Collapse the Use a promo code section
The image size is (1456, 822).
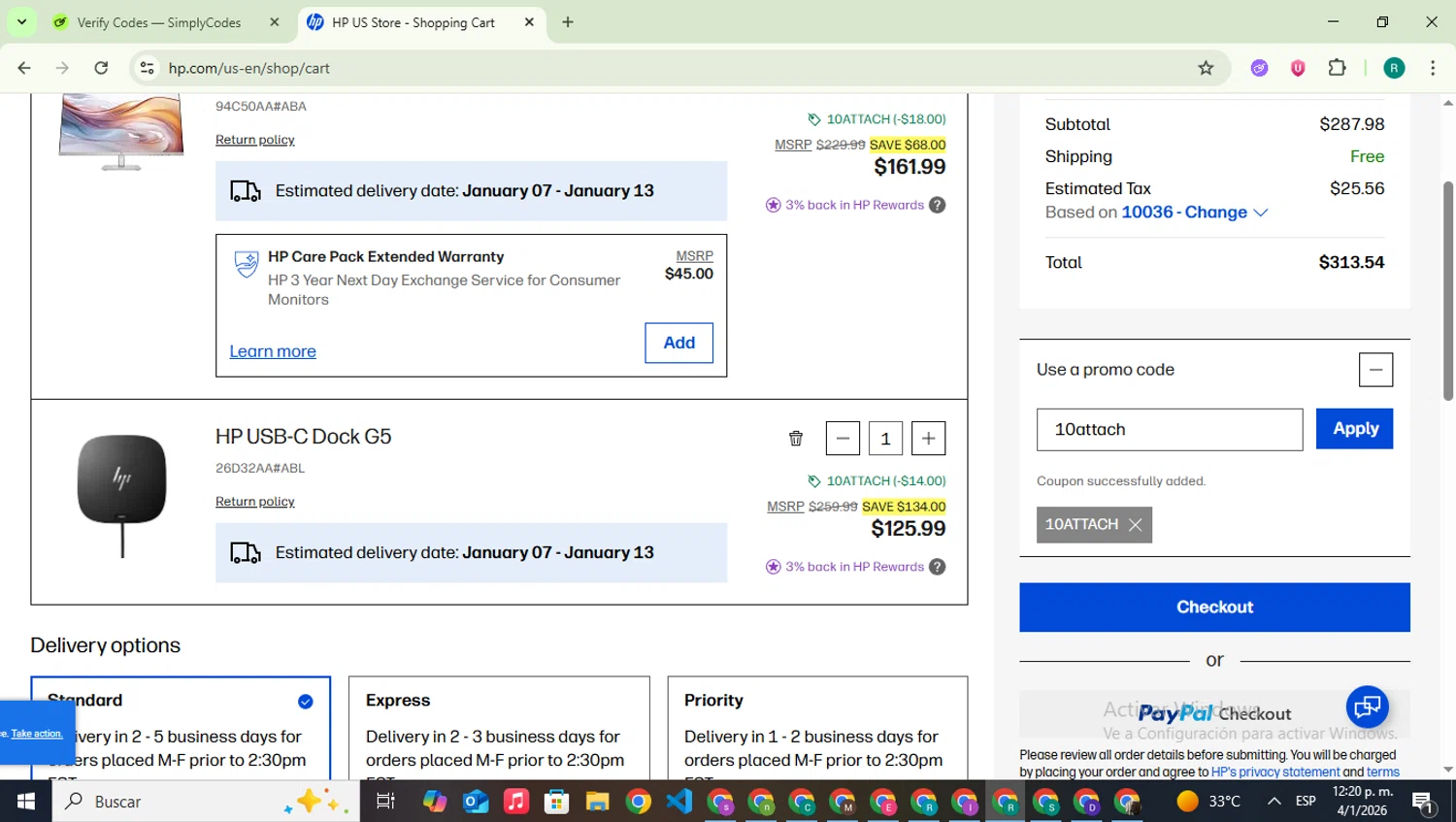tap(1375, 370)
